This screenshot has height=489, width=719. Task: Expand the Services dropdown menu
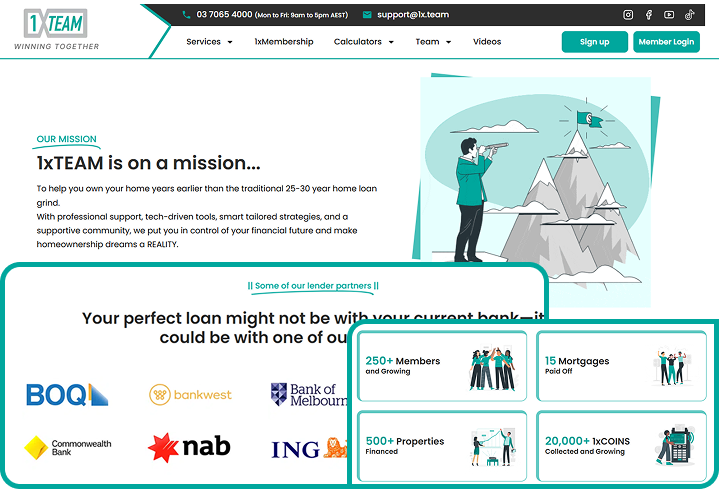(209, 42)
